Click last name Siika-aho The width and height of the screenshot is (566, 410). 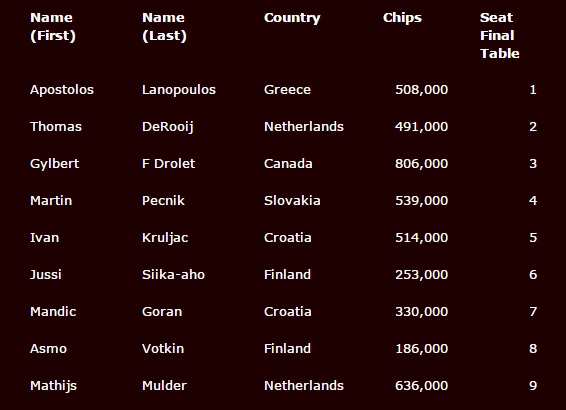[173, 275]
